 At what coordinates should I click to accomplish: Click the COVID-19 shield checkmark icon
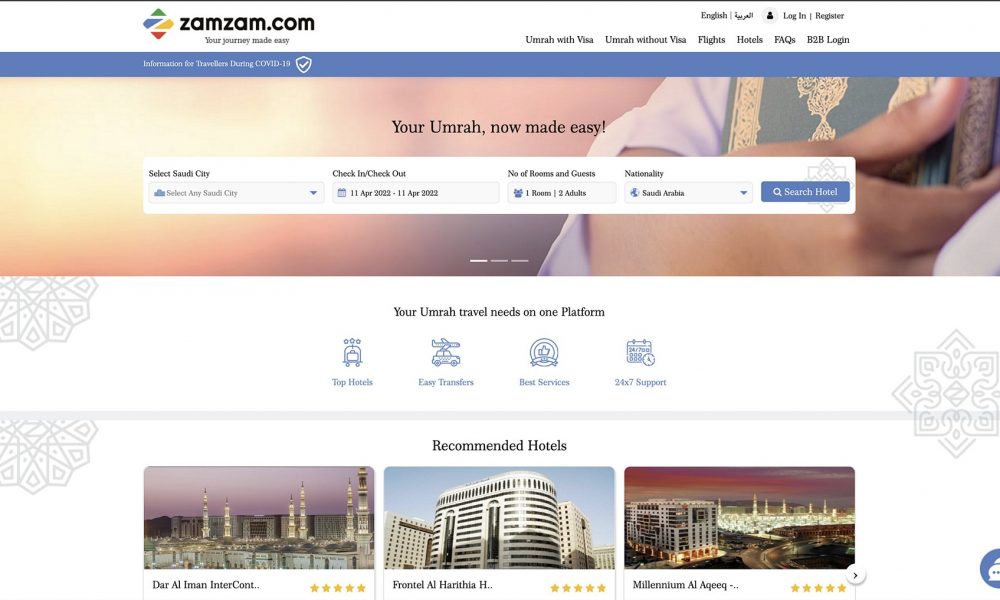[x=304, y=64]
